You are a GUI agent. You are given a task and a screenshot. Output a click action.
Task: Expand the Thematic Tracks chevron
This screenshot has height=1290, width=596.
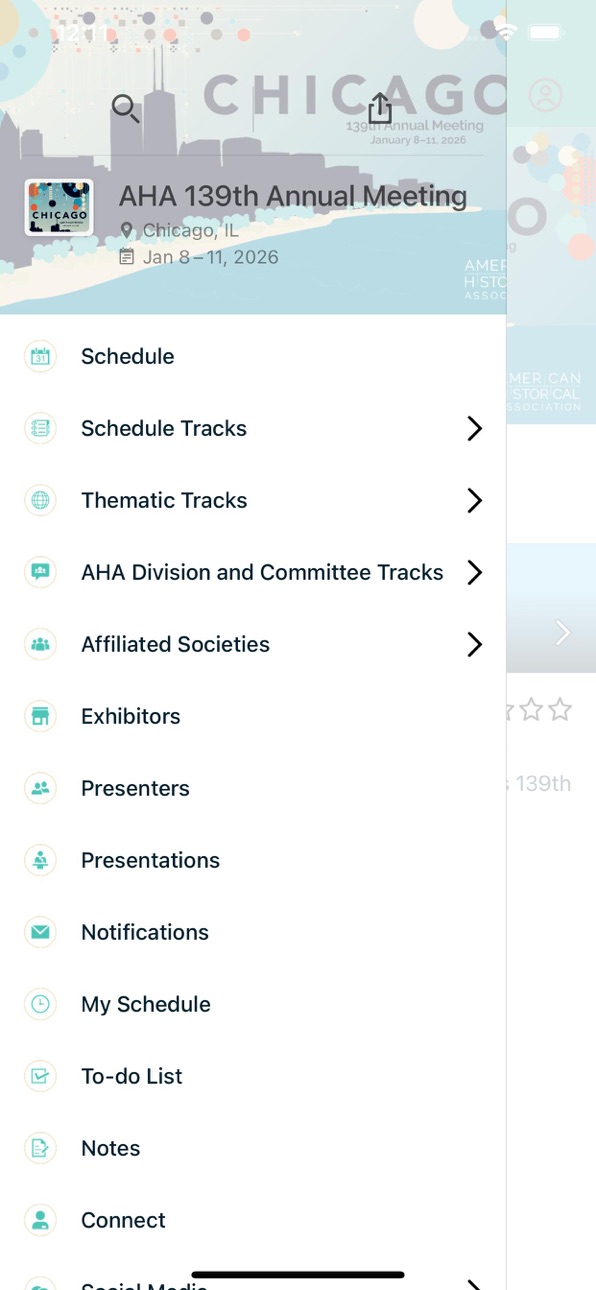pyautogui.click(x=475, y=500)
